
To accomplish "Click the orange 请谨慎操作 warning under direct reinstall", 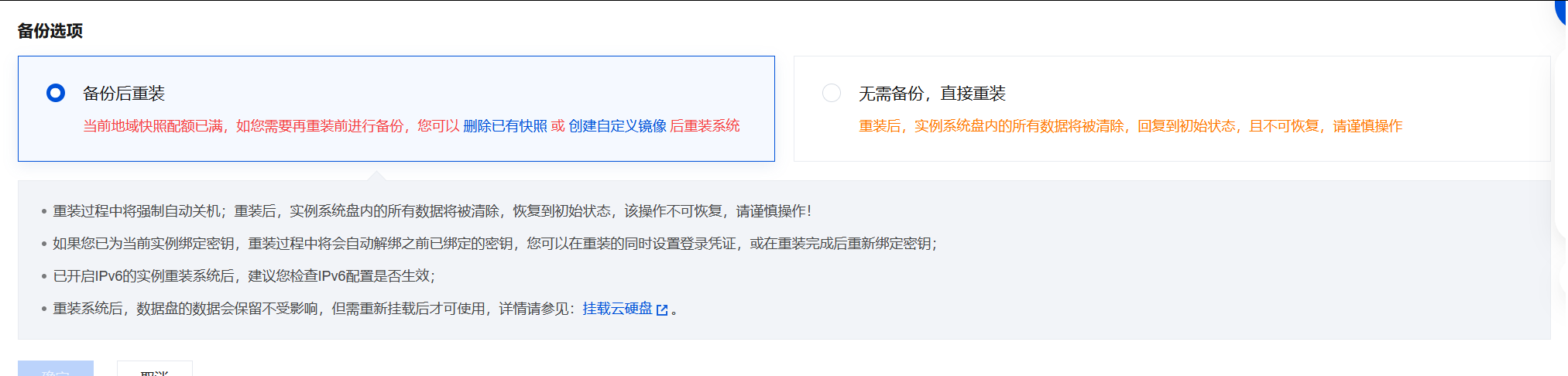I will (x=1367, y=126).
